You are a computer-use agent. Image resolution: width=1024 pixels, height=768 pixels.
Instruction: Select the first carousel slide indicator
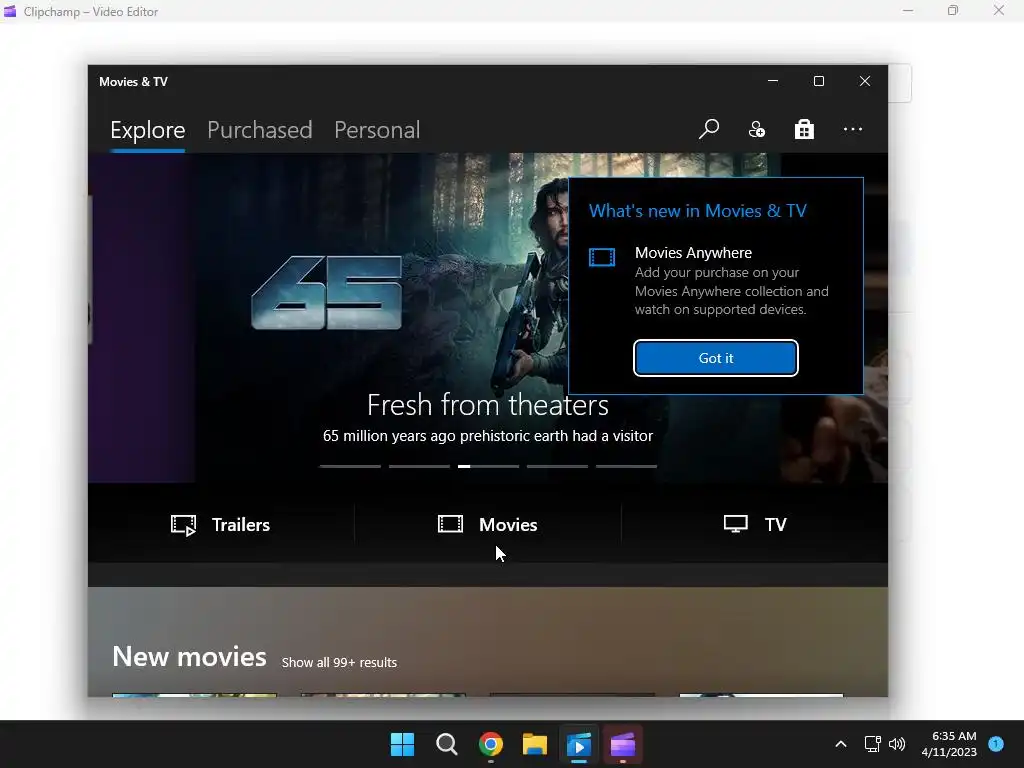[x=350, y=466]
